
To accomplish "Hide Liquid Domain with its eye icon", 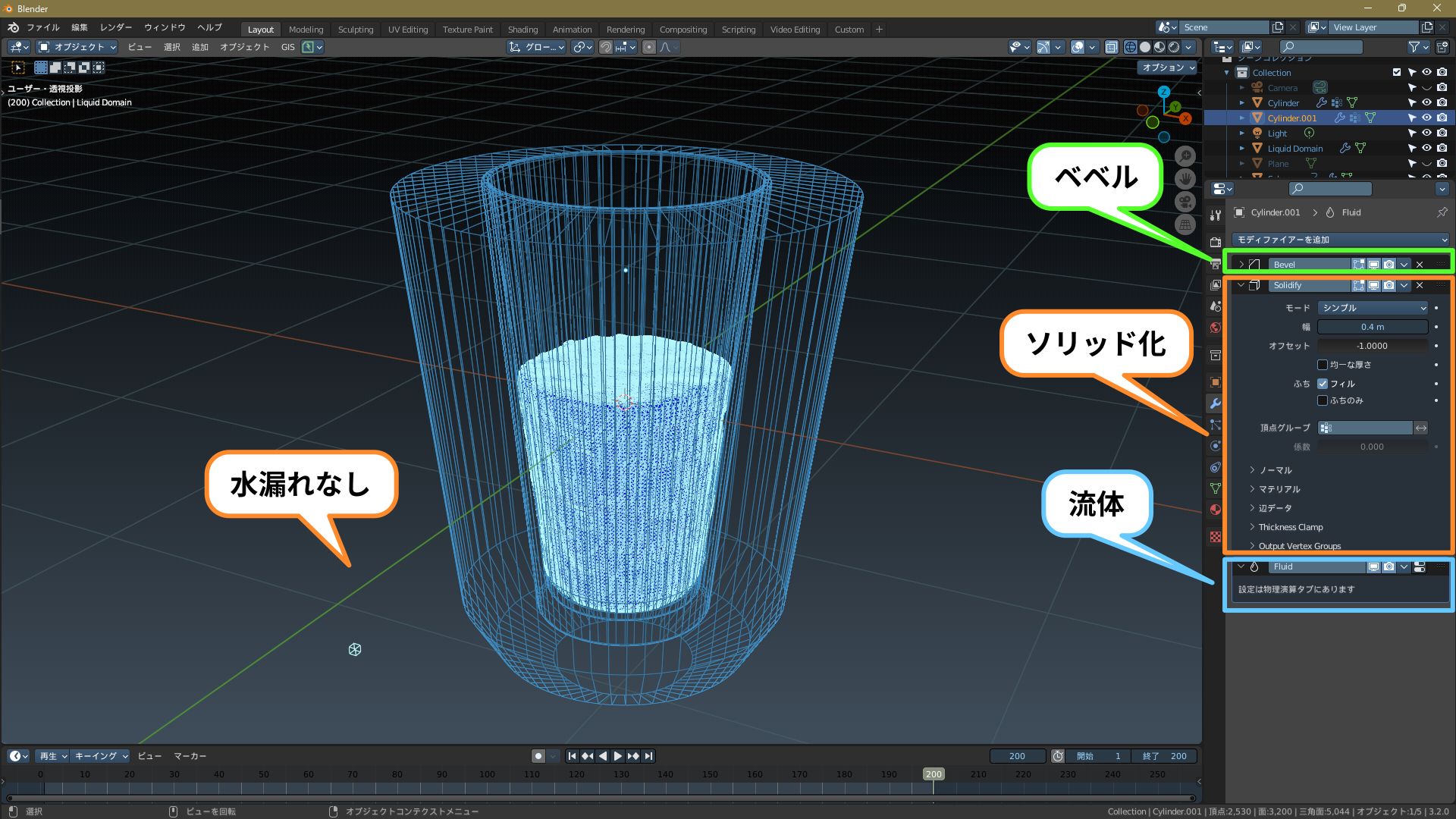I will point(1426,149).
